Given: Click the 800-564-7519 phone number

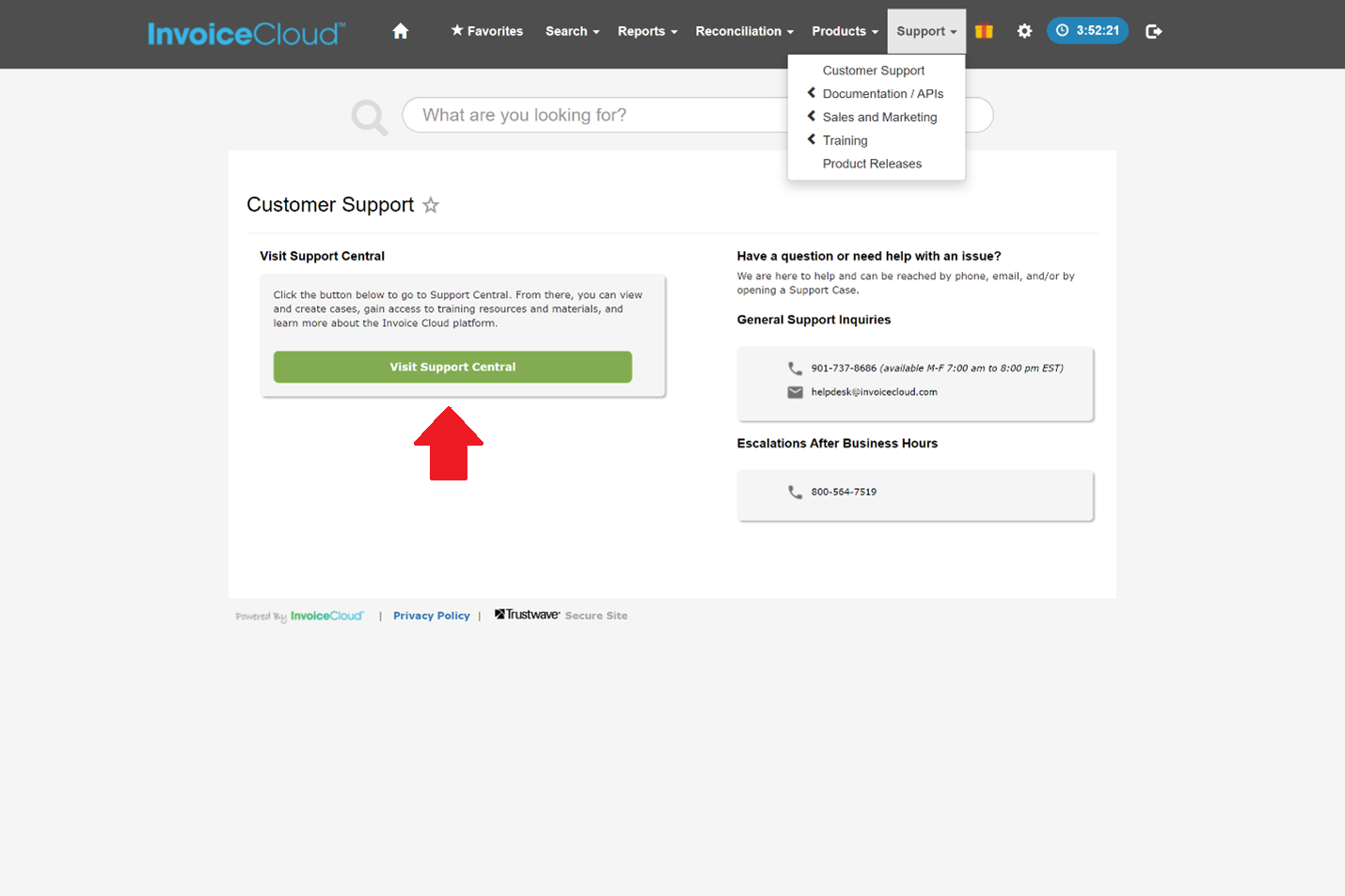Looking at the screenshot, I should coord(844,492).
